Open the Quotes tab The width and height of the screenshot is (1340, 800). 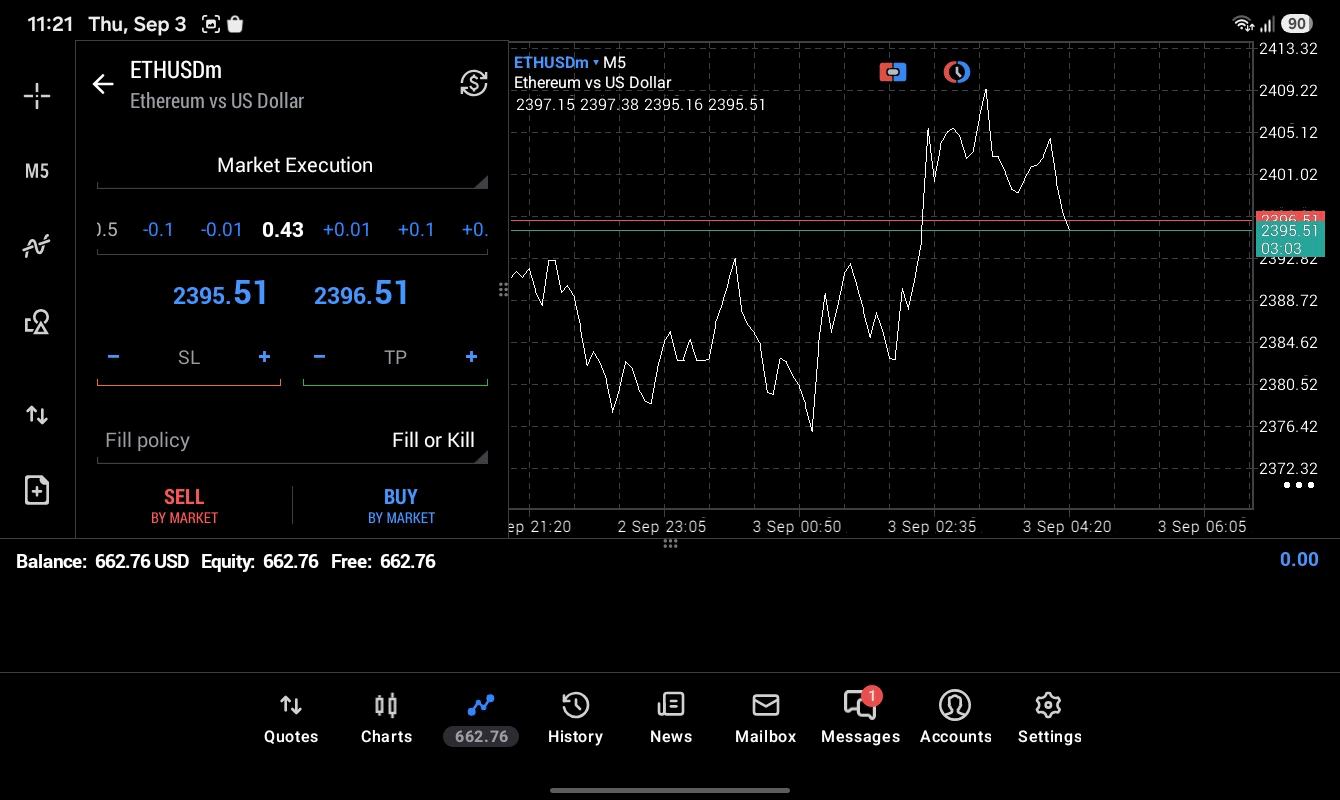point(291,719)
